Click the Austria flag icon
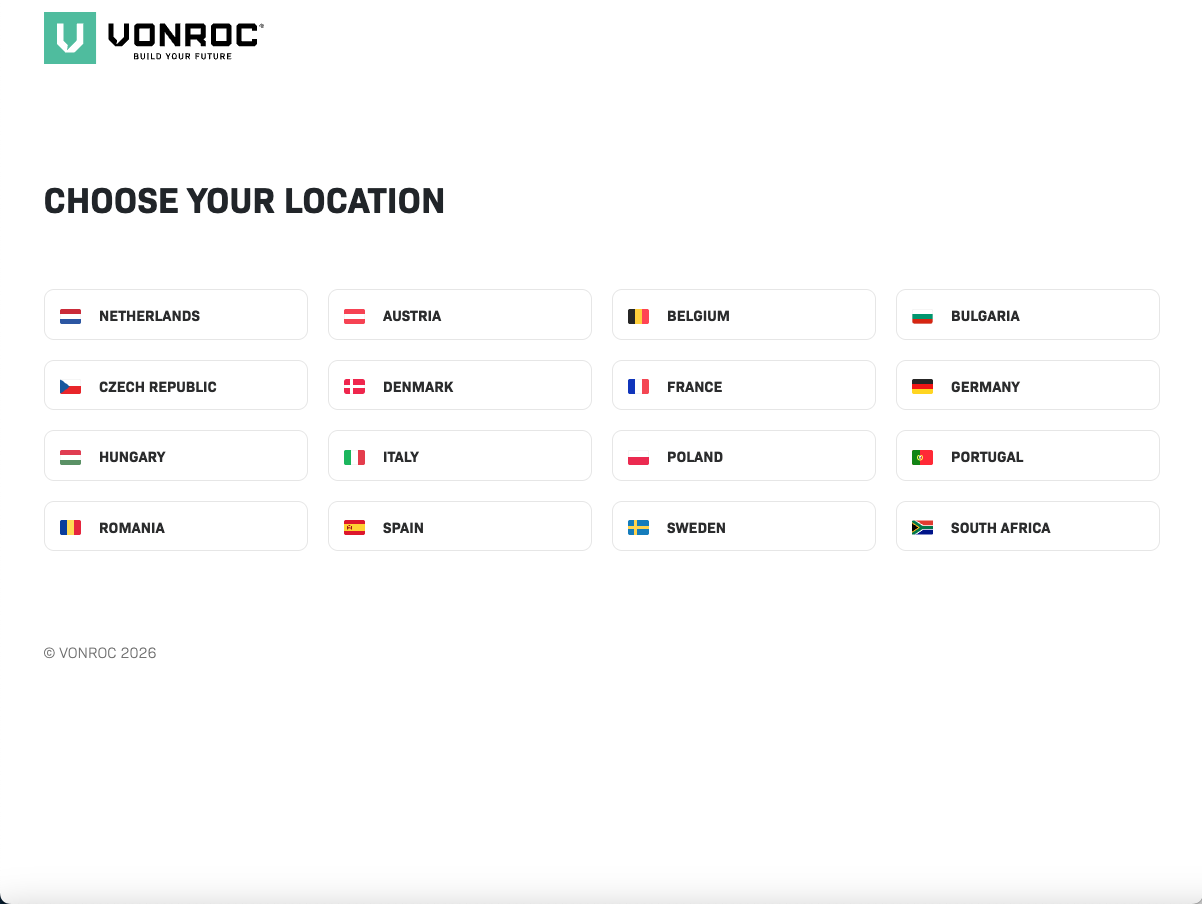1202x904 pixels. (354, 316)
